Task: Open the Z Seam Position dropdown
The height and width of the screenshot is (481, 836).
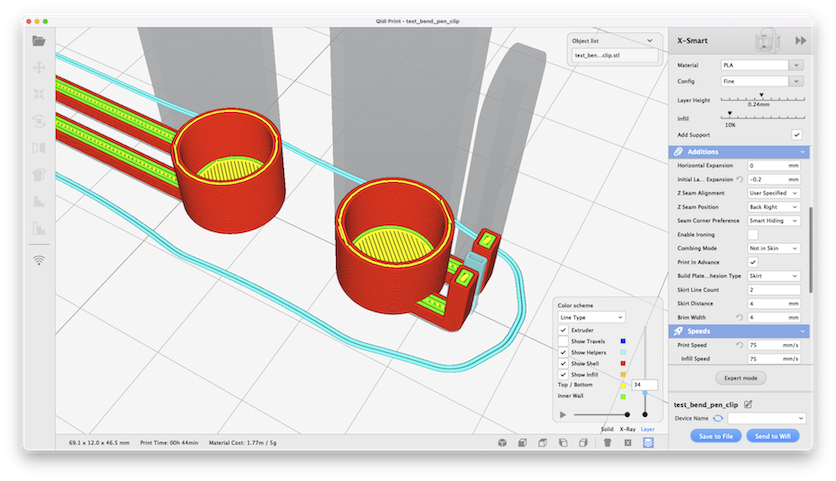Action: [774, 206]
